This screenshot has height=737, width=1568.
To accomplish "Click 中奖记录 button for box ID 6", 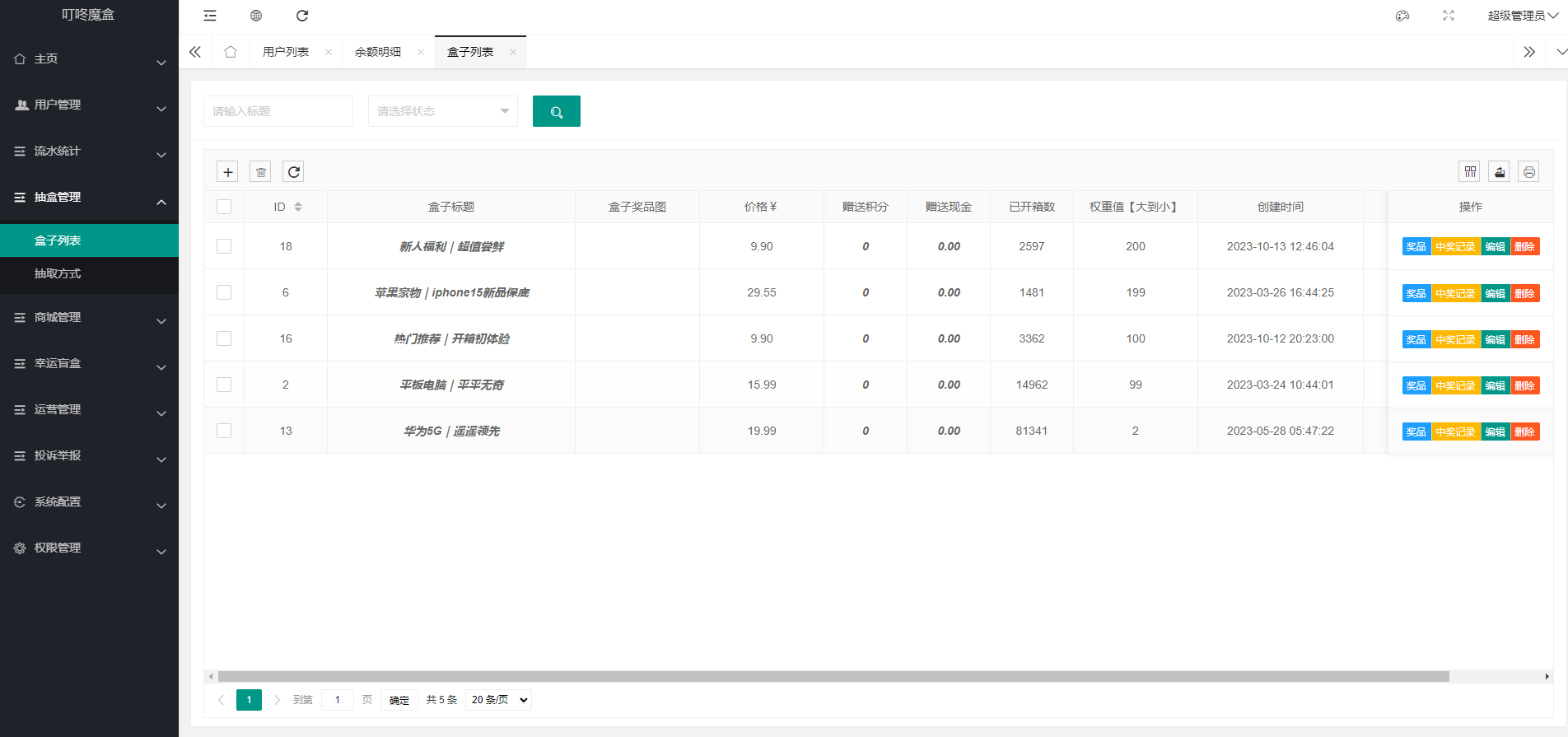I will pos(1455,293).
